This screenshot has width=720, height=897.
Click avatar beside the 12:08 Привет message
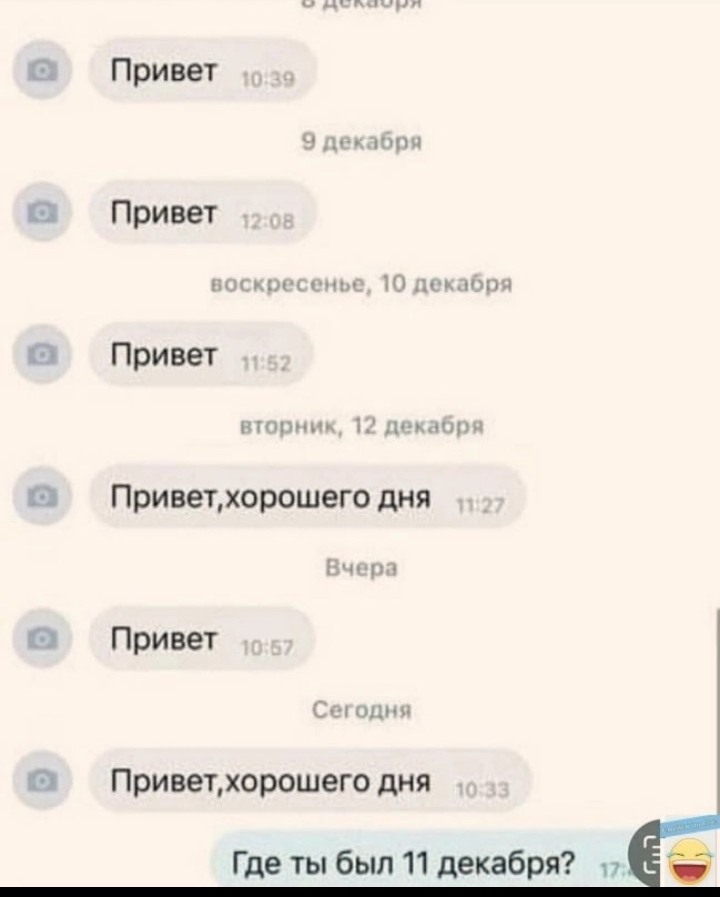click(x=42, y=211)
